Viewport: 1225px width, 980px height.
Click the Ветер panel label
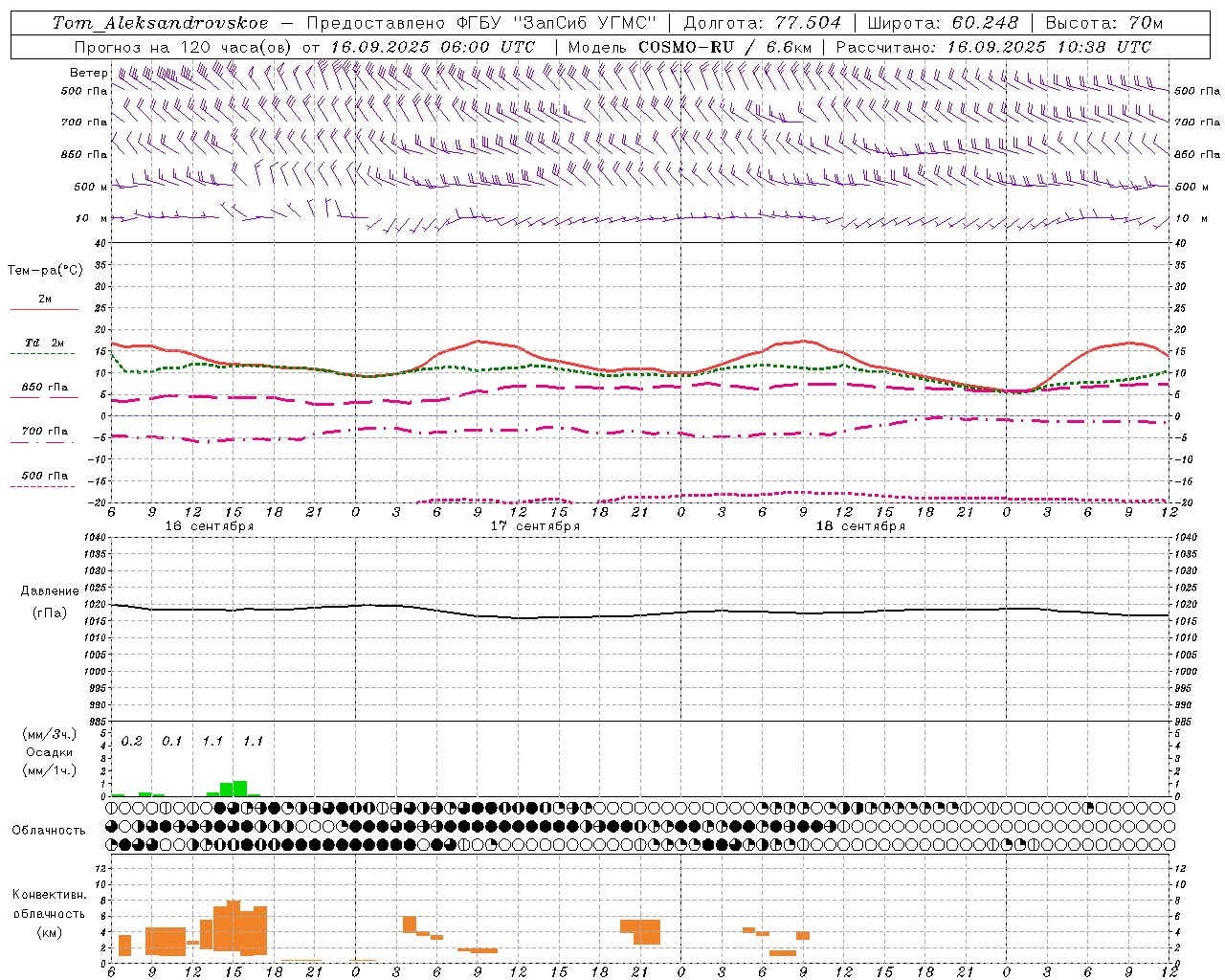(88, 73)
